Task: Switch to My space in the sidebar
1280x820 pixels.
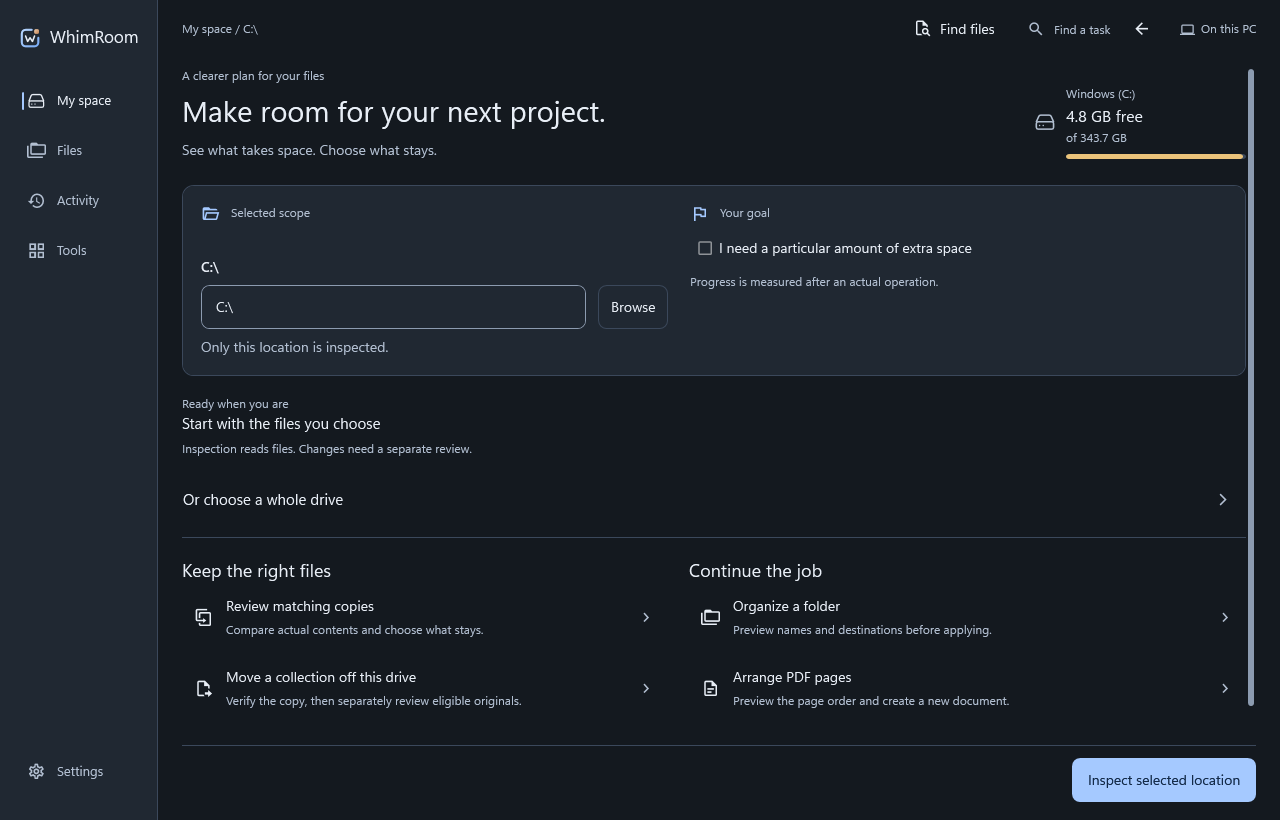Action: click(x=84, y=100)
